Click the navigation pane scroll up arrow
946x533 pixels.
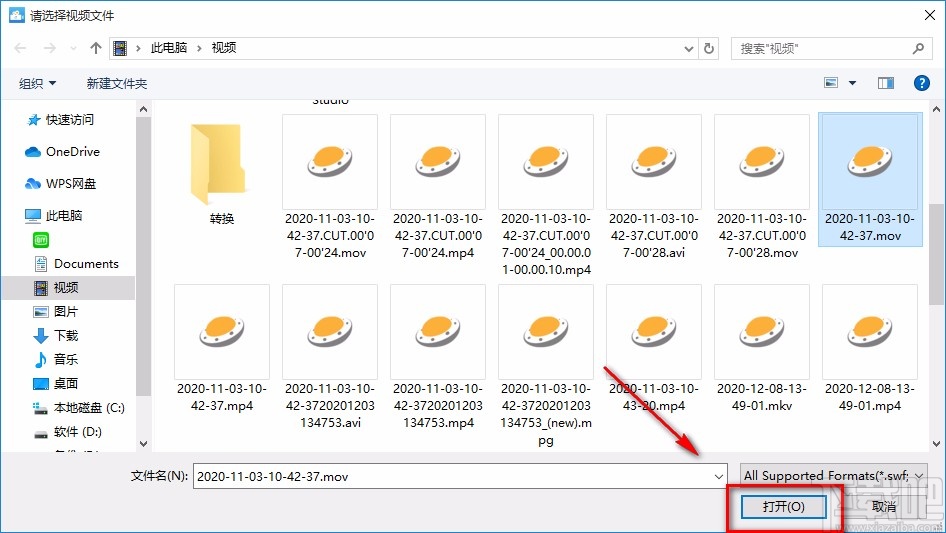143,109
